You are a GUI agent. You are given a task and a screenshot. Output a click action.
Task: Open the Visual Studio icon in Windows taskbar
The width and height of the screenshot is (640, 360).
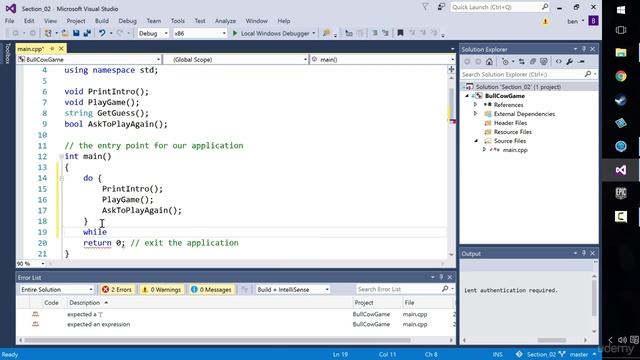(x=621, y=170)
